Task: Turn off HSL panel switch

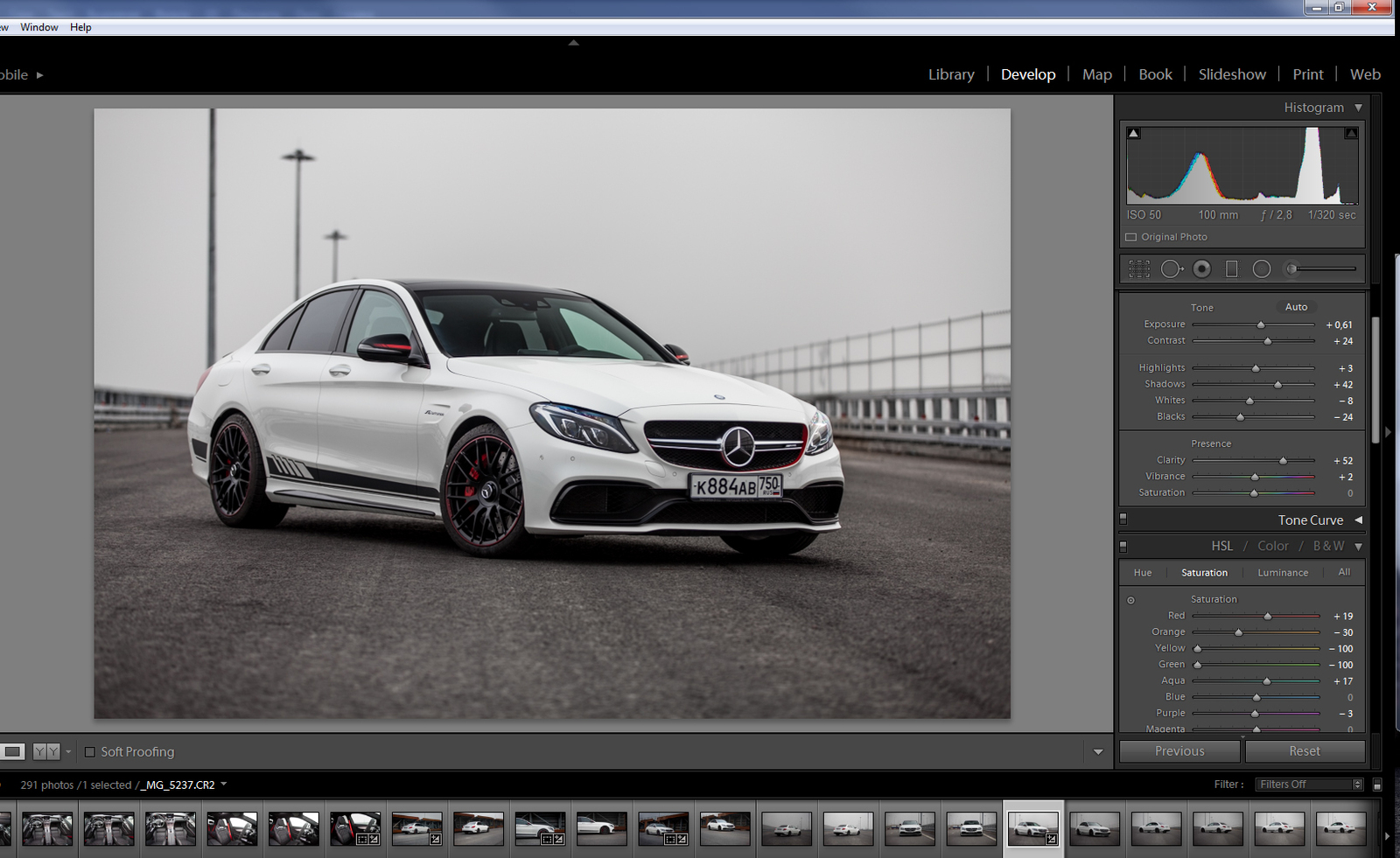Action: click(x=1123, y=547)
